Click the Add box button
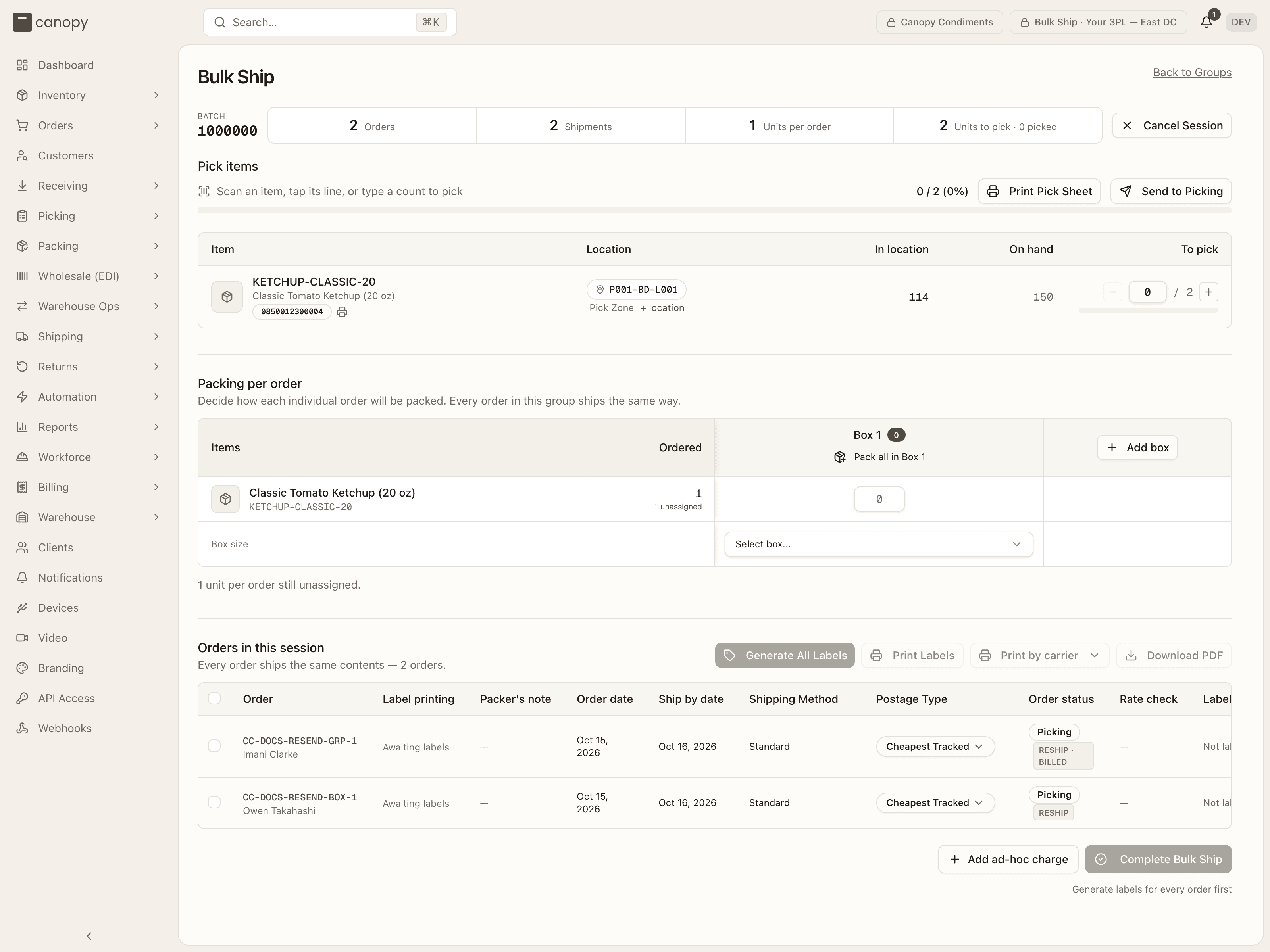 pos(1137,447)
